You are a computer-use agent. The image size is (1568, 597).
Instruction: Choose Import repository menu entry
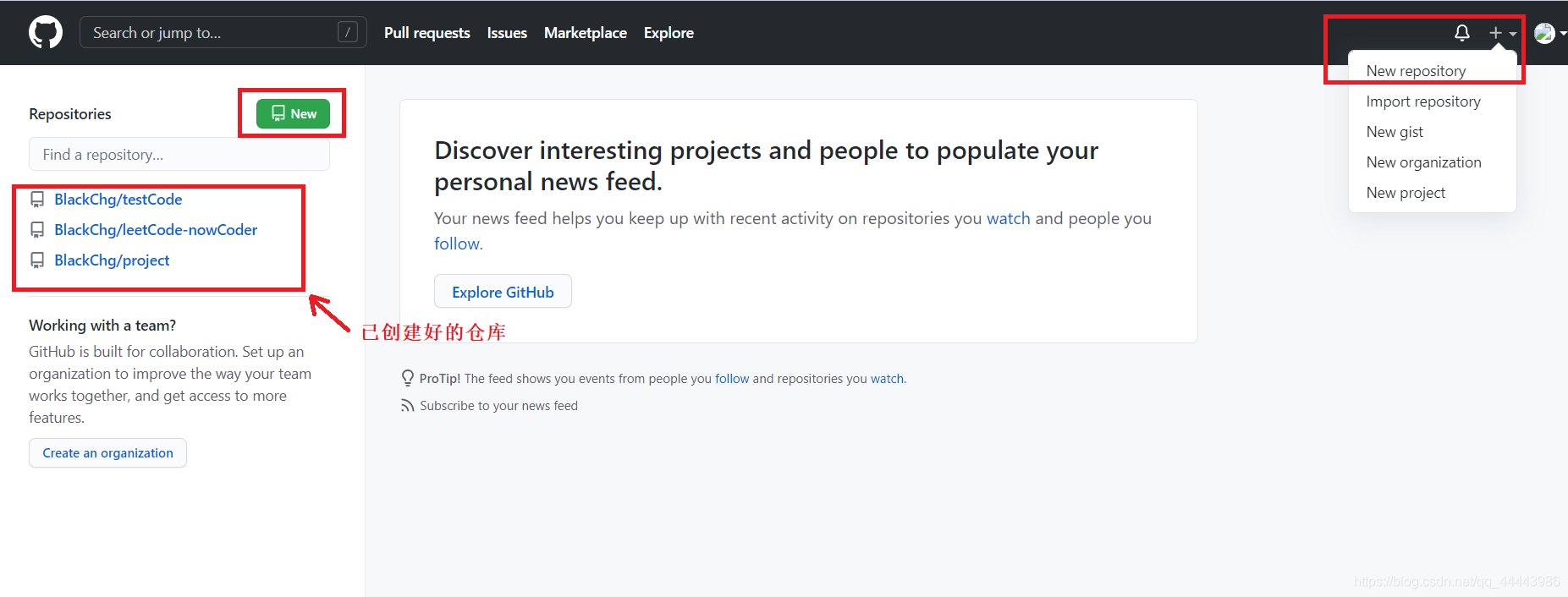click(1423, 101)
